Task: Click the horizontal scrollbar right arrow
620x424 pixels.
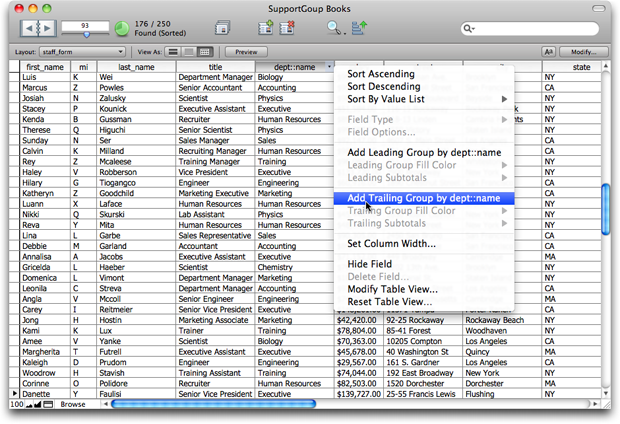Action: pos(595,404)
